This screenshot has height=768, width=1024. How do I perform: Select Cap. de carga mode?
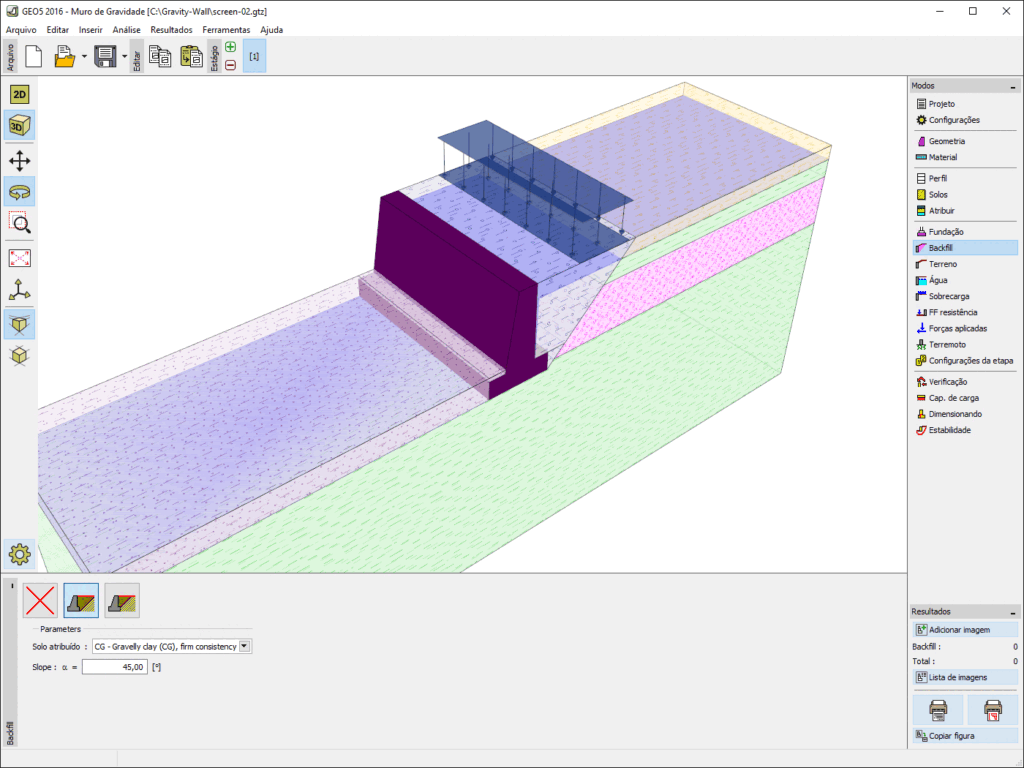[965, 398]
